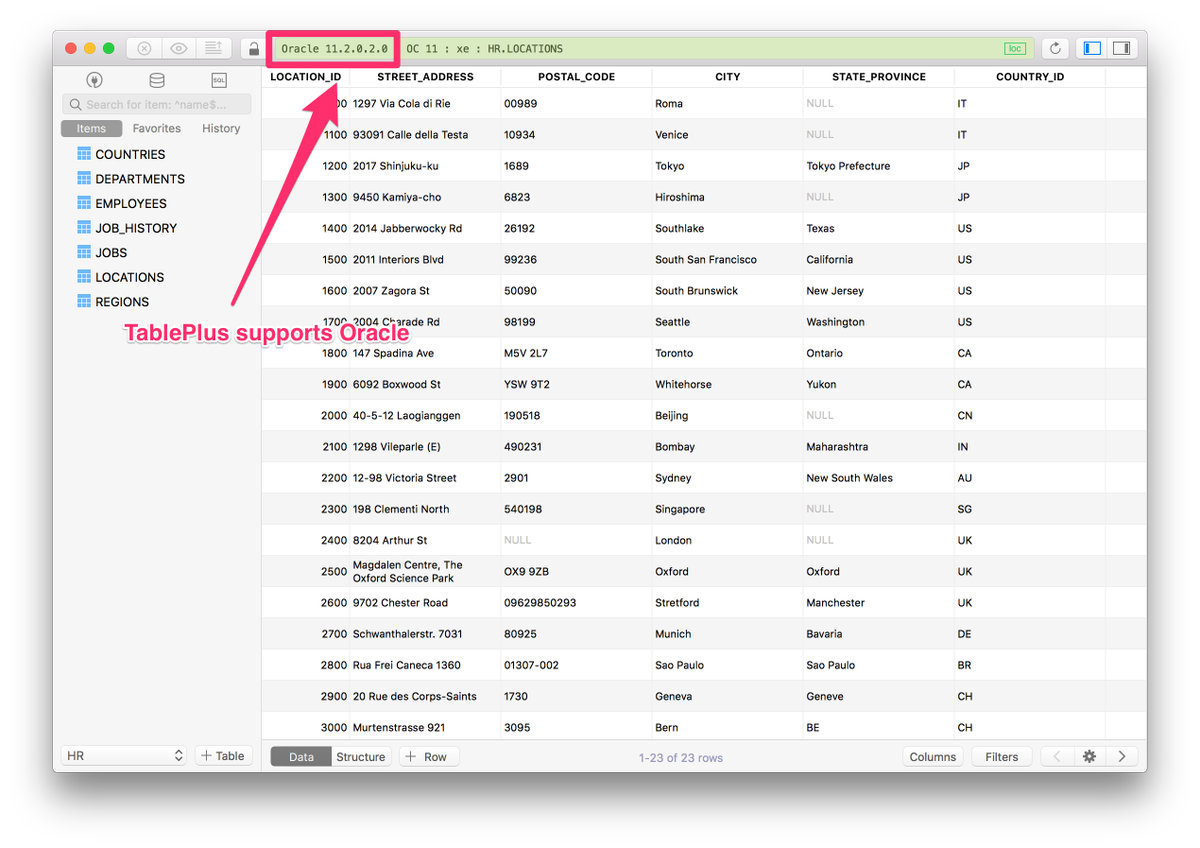The image size is (1200, 848).
Task: Click the Columns button
Action: 932,756
